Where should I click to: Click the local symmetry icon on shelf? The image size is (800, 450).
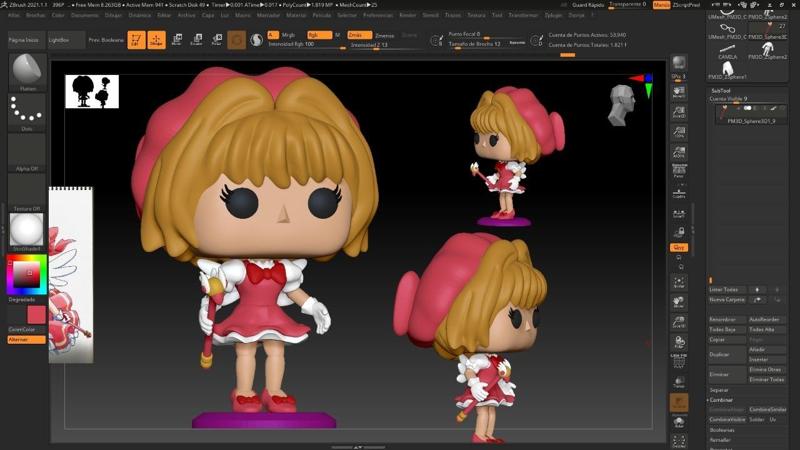679,214
